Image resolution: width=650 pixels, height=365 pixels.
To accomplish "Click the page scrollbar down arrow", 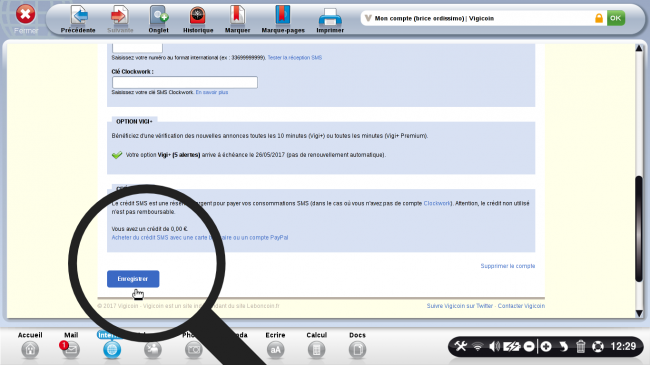I will pyautogui.click(x=639, y=313).
